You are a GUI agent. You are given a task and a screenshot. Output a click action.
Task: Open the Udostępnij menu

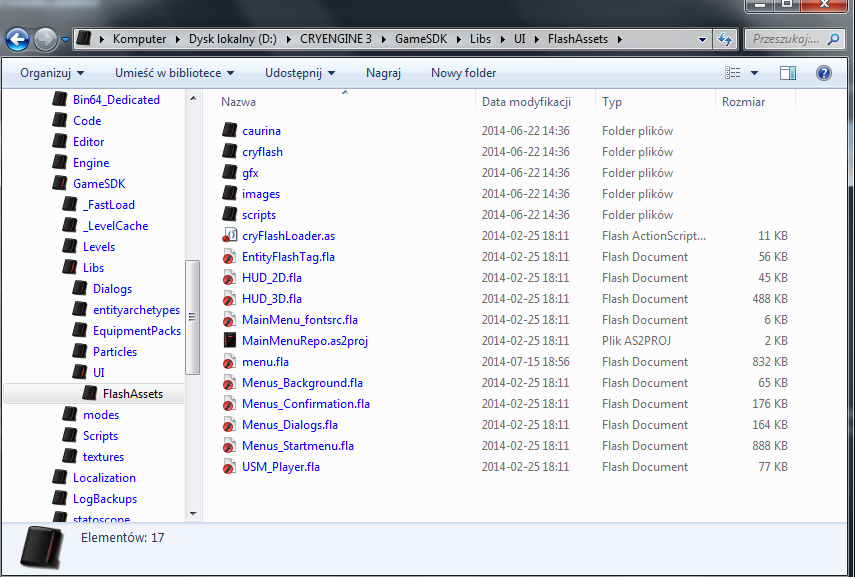(x=300, y=73)
